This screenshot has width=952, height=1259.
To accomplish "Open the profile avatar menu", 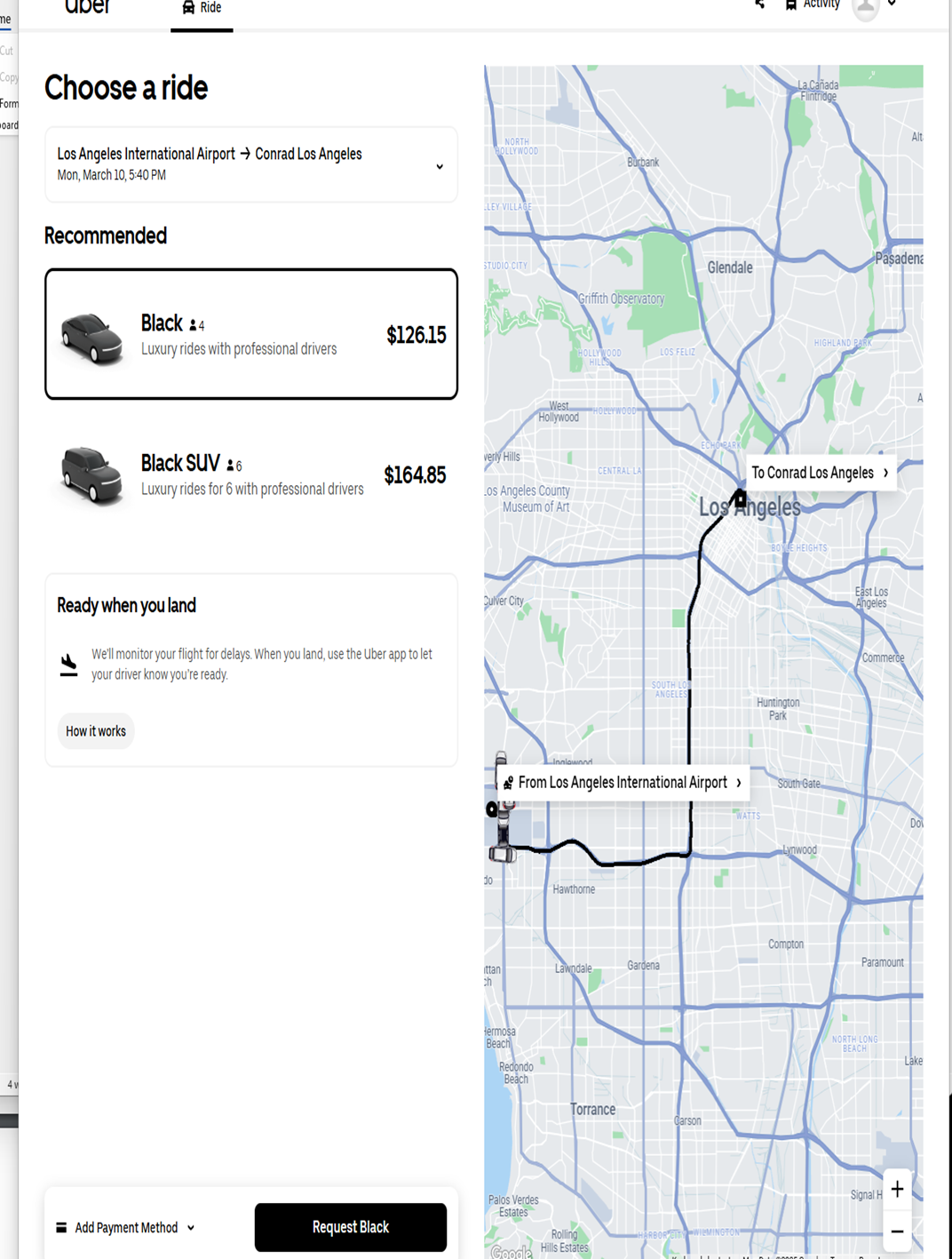I will (866, 7).
